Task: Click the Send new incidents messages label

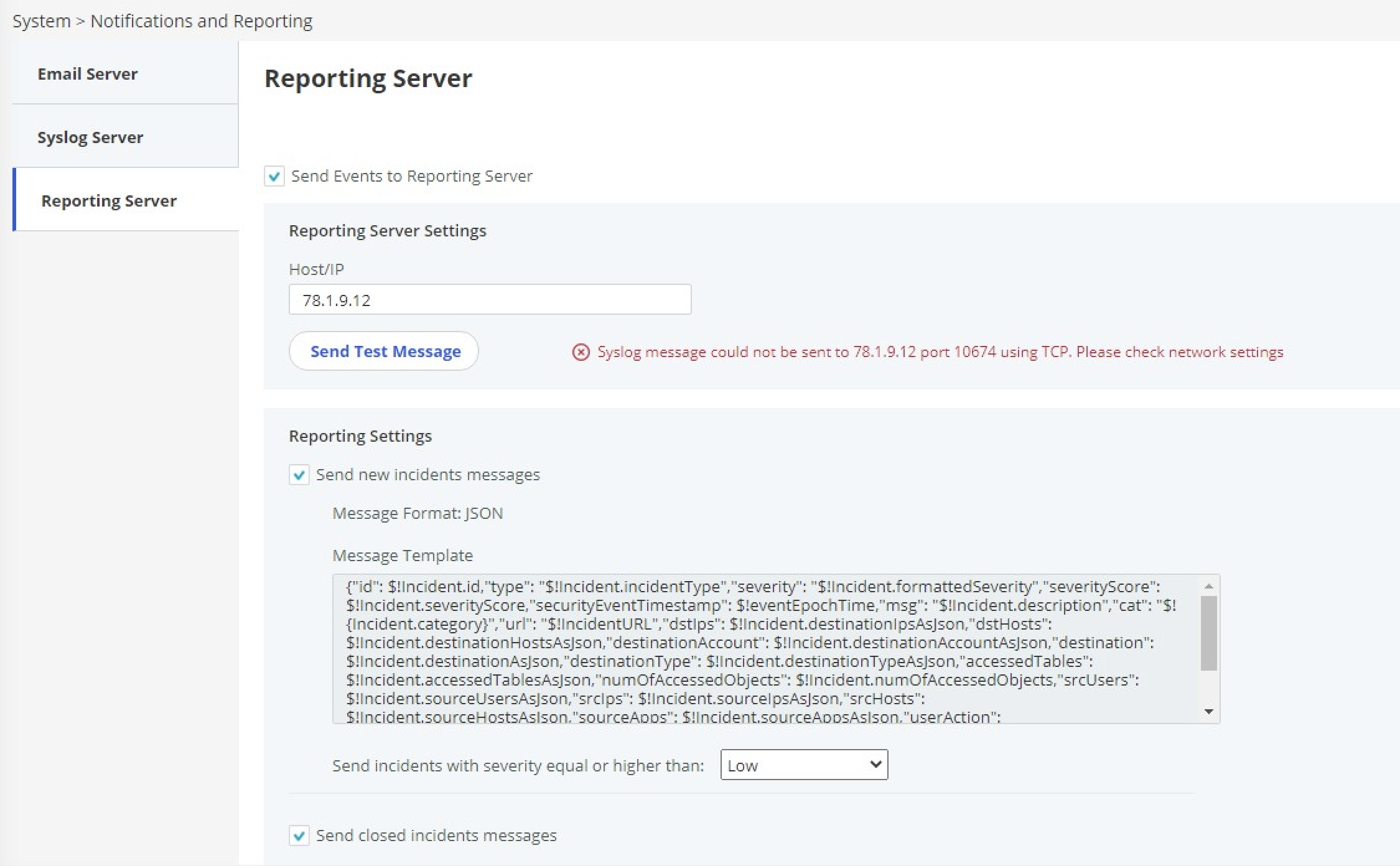Action: click(427, 475)
